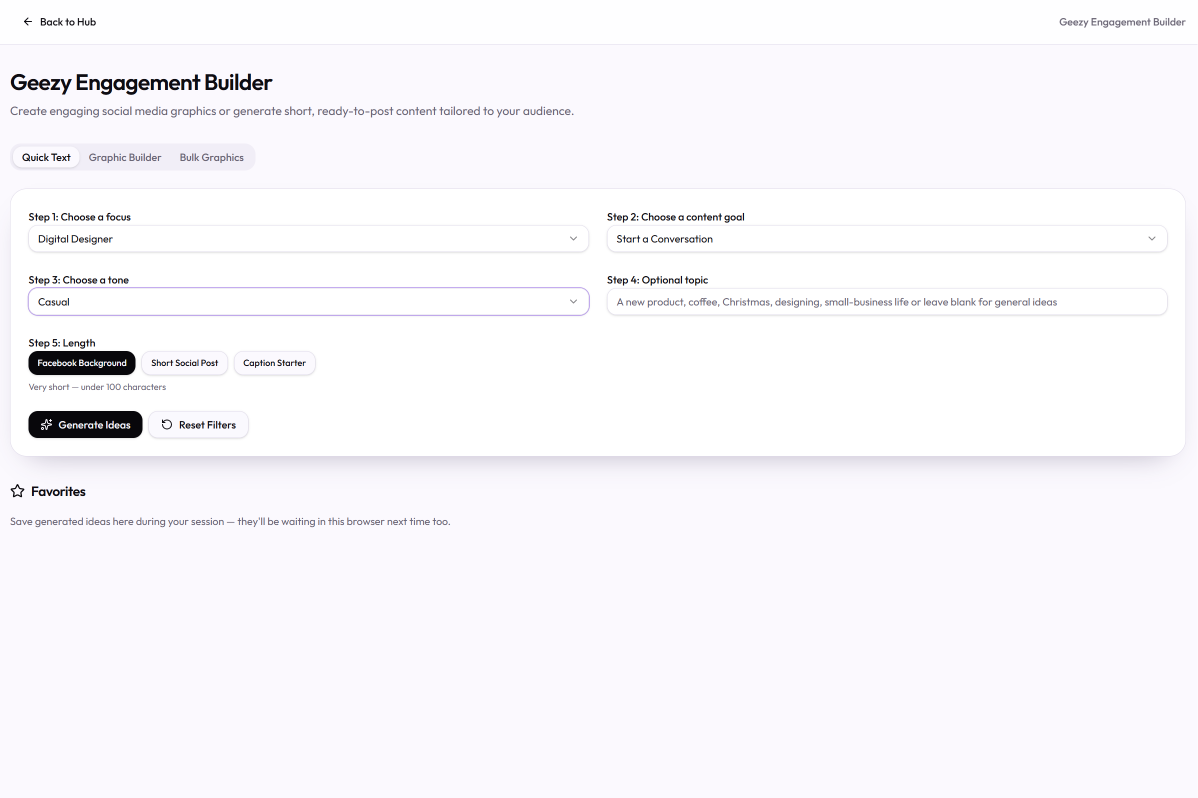Click the reset circular arrow icon
This screenshot has height=798, width=1198.
[x=167, y=425]
